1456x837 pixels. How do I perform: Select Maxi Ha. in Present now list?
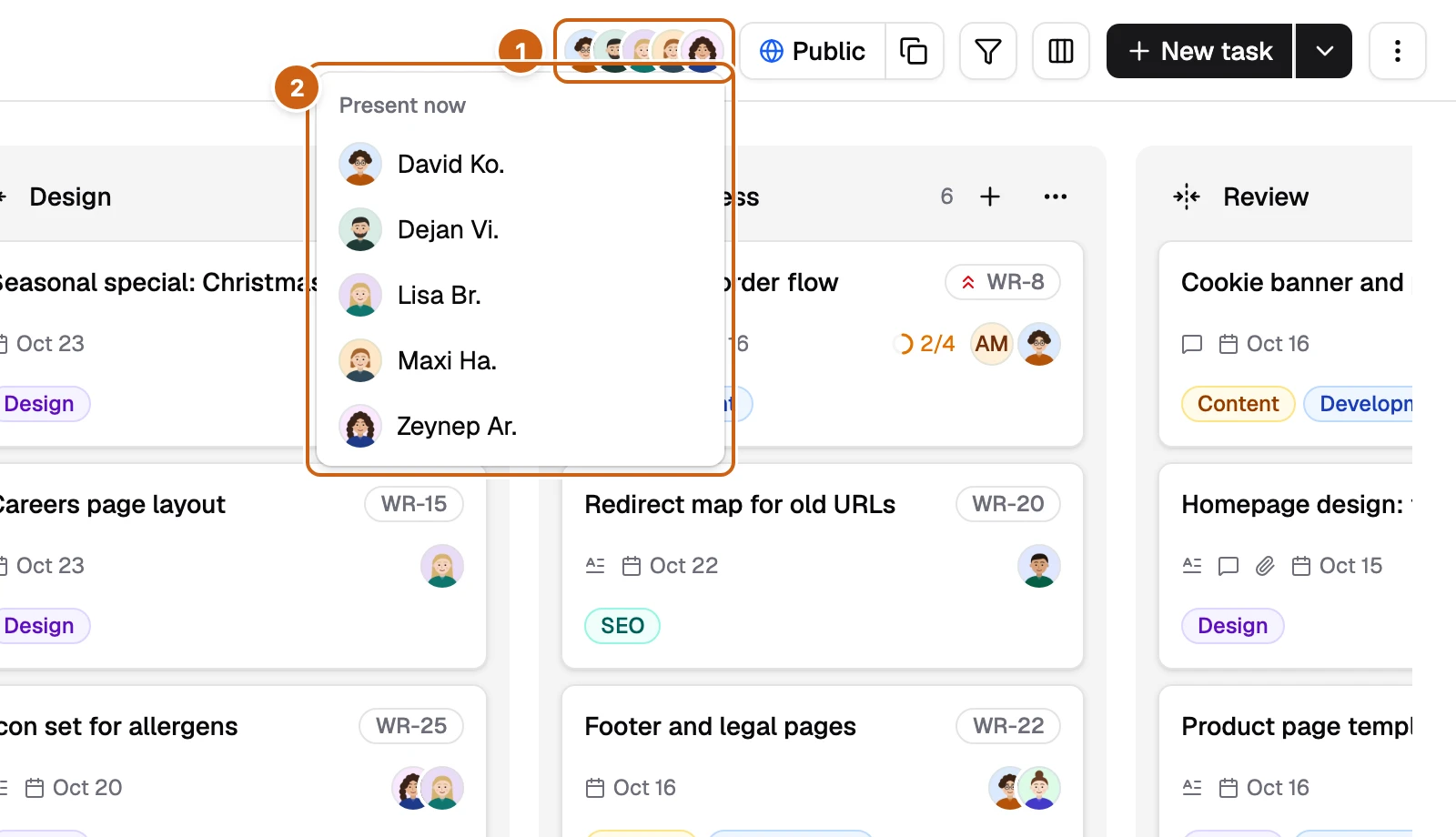pyautogui.click(x=521, y=360)
